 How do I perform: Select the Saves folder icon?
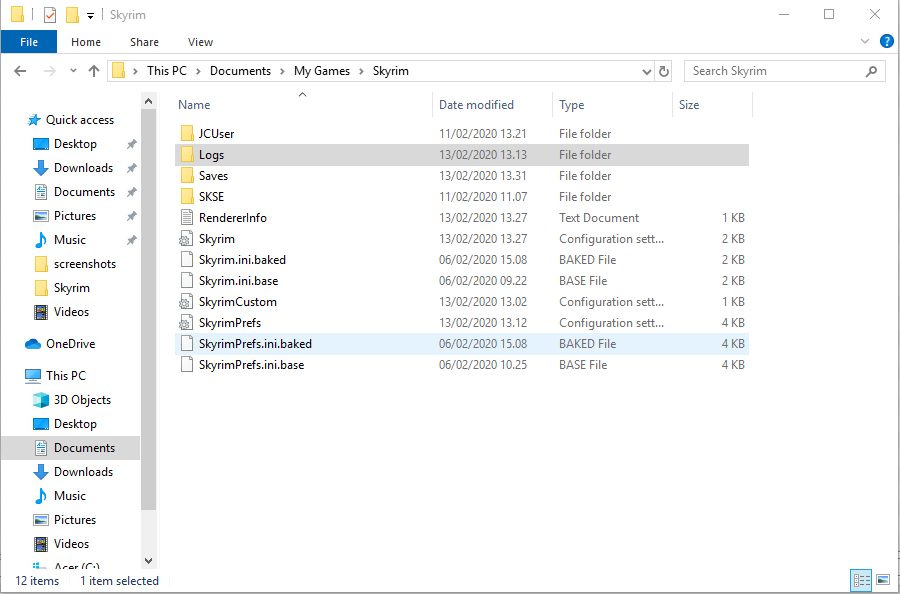point(187,176)
